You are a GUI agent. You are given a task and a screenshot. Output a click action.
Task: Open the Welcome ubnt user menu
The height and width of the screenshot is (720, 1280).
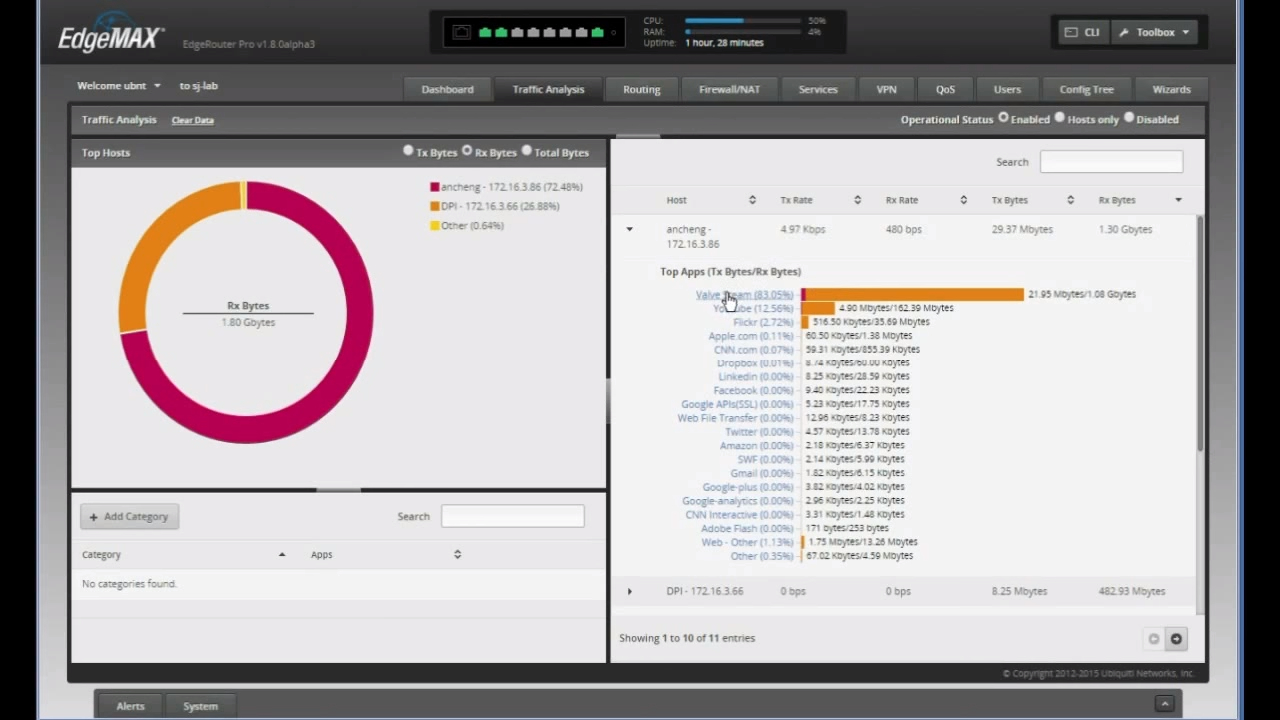(118, 86)
